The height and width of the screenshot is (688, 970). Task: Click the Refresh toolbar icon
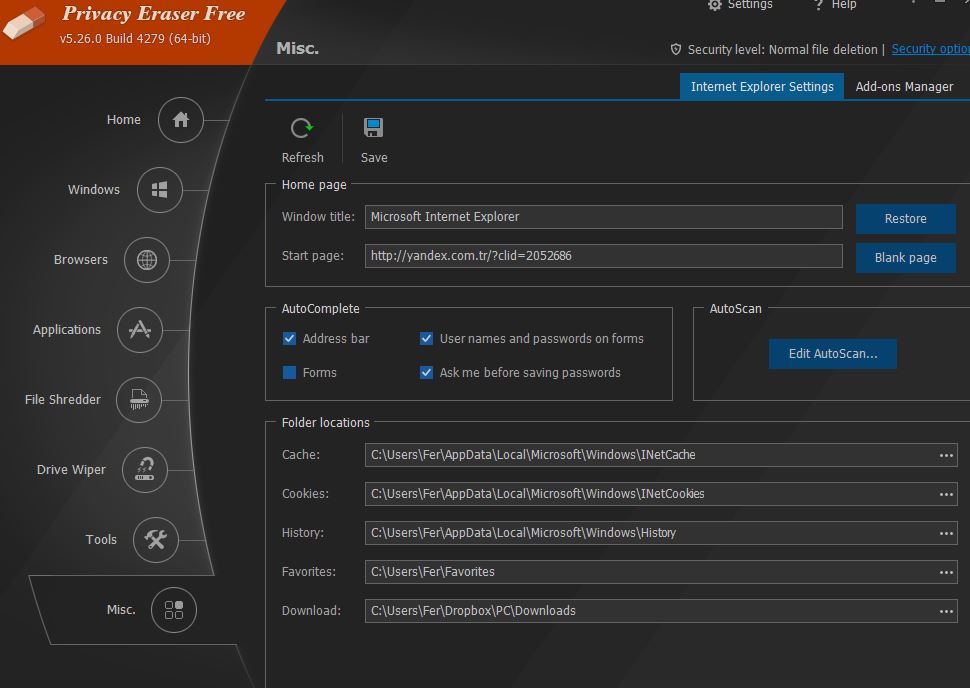[x=302, y=128]
